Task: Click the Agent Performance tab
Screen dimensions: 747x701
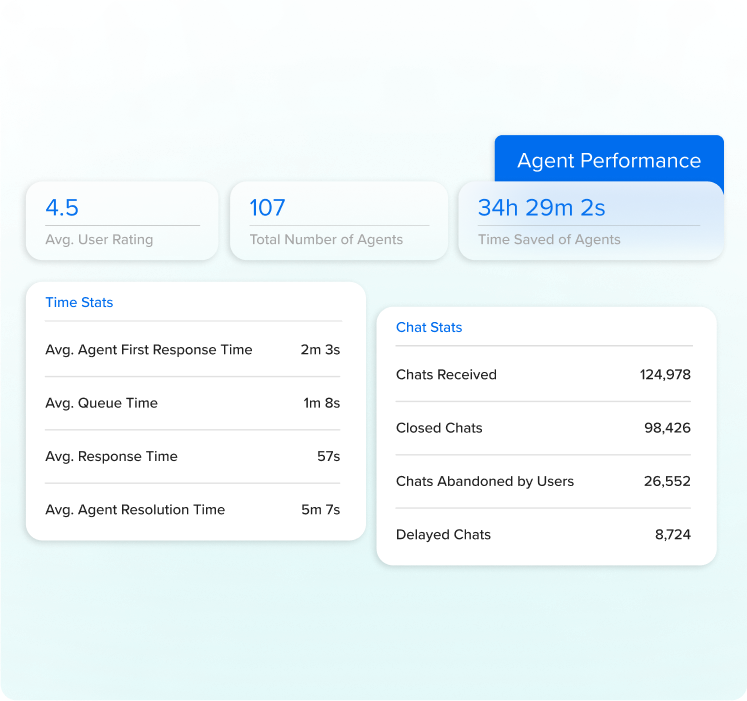Action: coord(608,160)
